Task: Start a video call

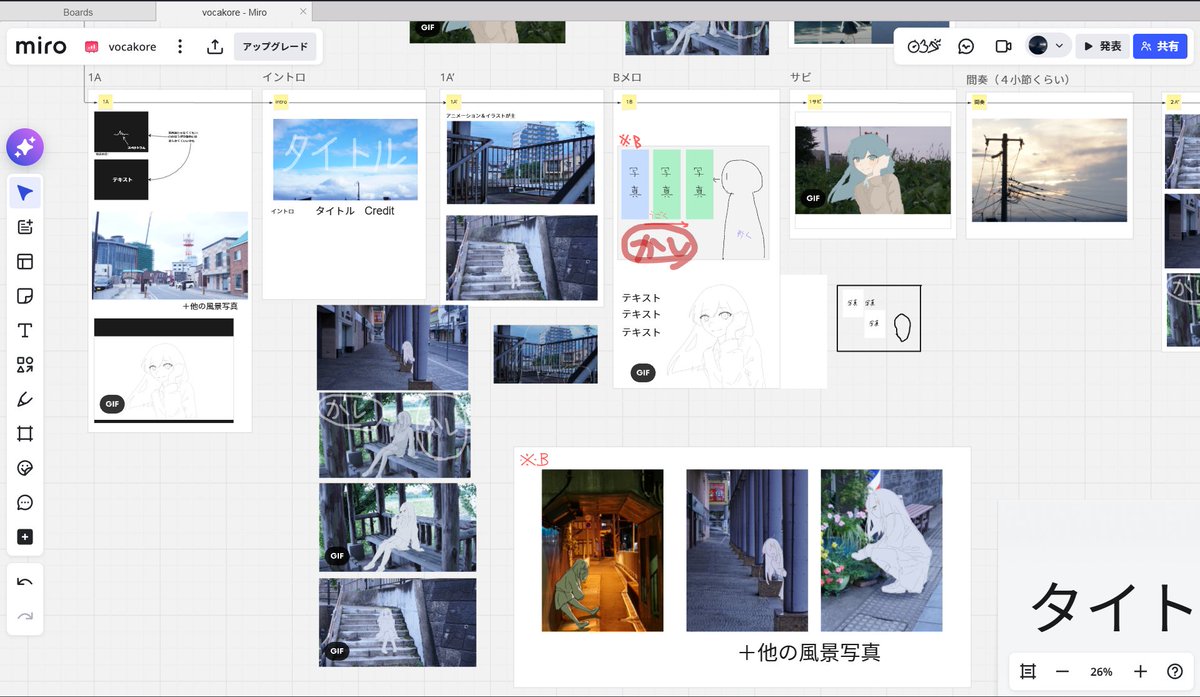Action: coord(1003,46)
